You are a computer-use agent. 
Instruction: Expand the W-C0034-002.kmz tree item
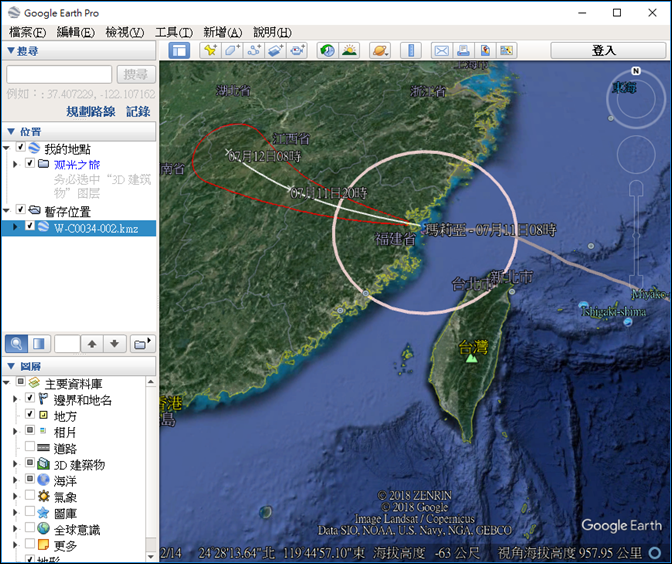(x=15, y=227)
